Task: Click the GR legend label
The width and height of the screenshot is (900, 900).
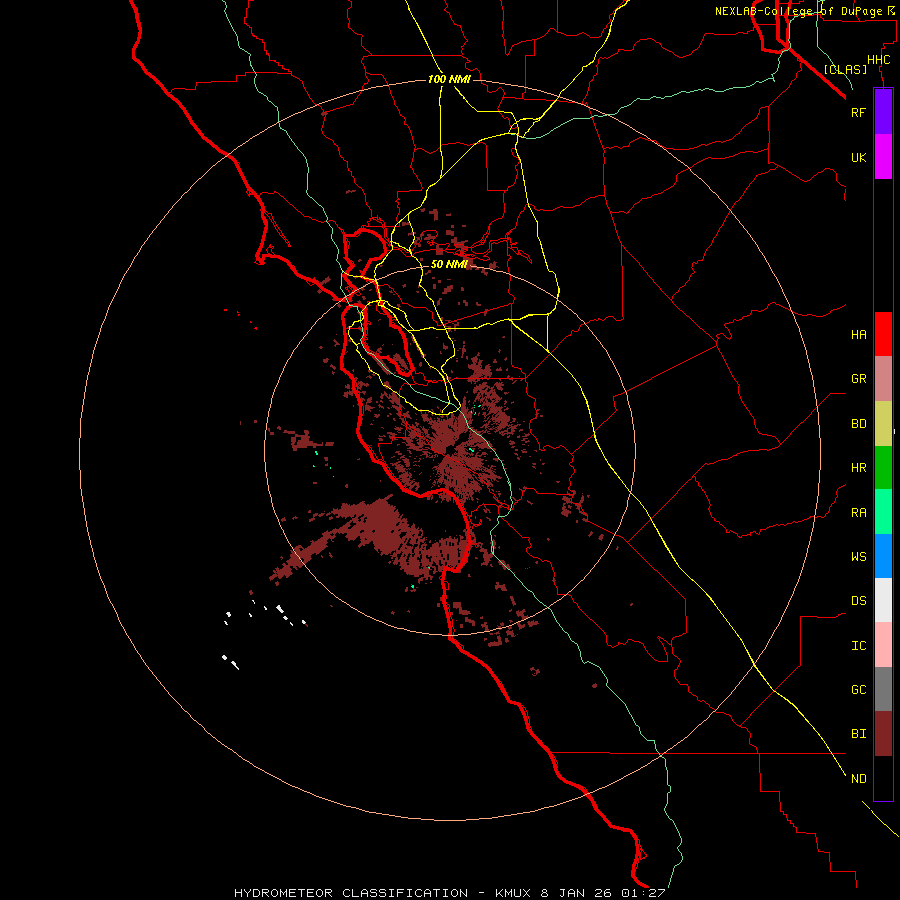Action: [858, 379]
